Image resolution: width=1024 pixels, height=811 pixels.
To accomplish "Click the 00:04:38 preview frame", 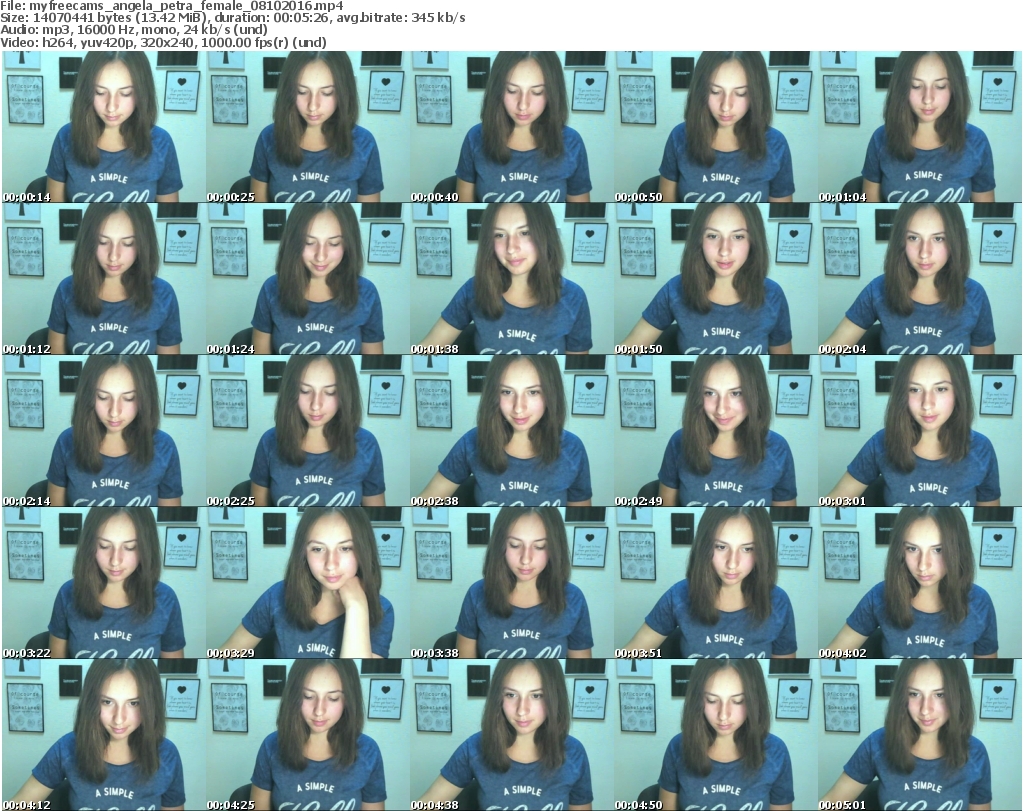I will [511, 735].
